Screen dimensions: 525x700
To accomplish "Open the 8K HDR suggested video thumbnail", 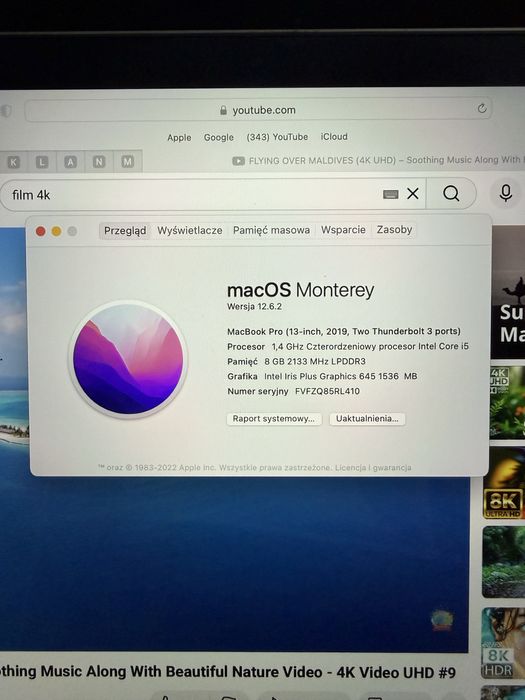I will (503, 643).
